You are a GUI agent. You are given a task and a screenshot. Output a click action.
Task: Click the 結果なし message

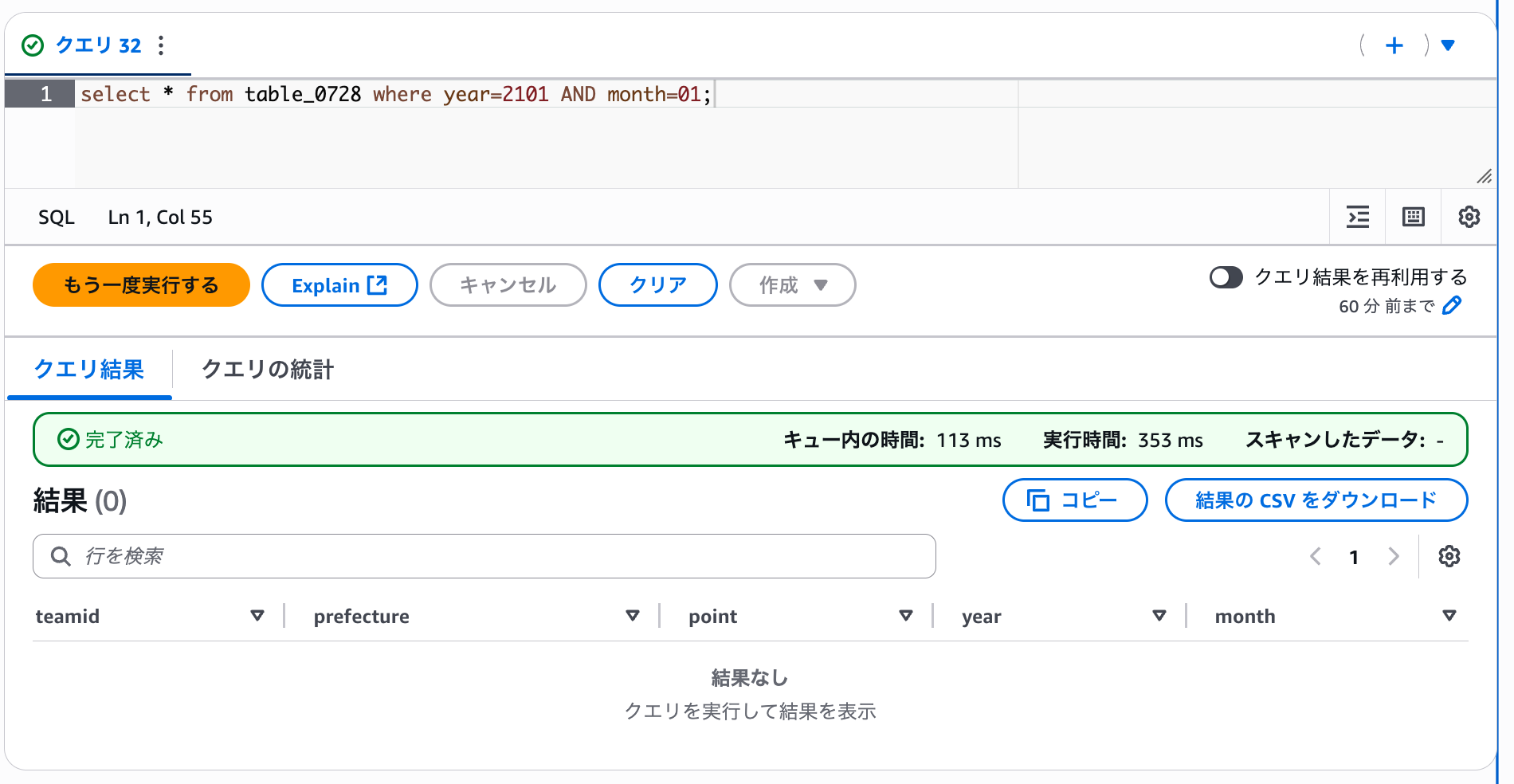(x=750, y=678)
